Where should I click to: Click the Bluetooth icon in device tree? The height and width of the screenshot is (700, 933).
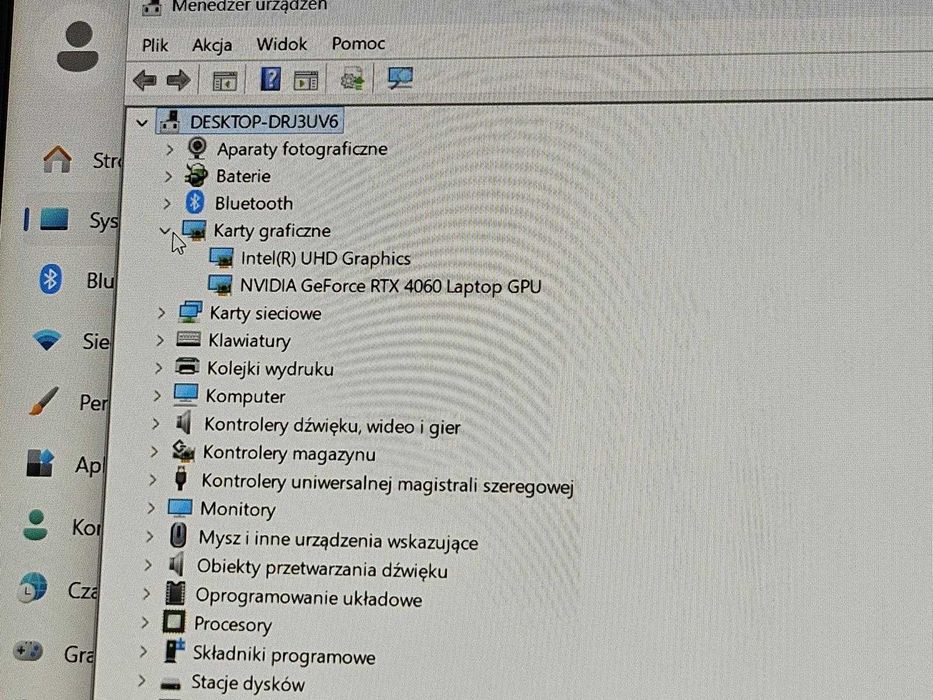195,202
